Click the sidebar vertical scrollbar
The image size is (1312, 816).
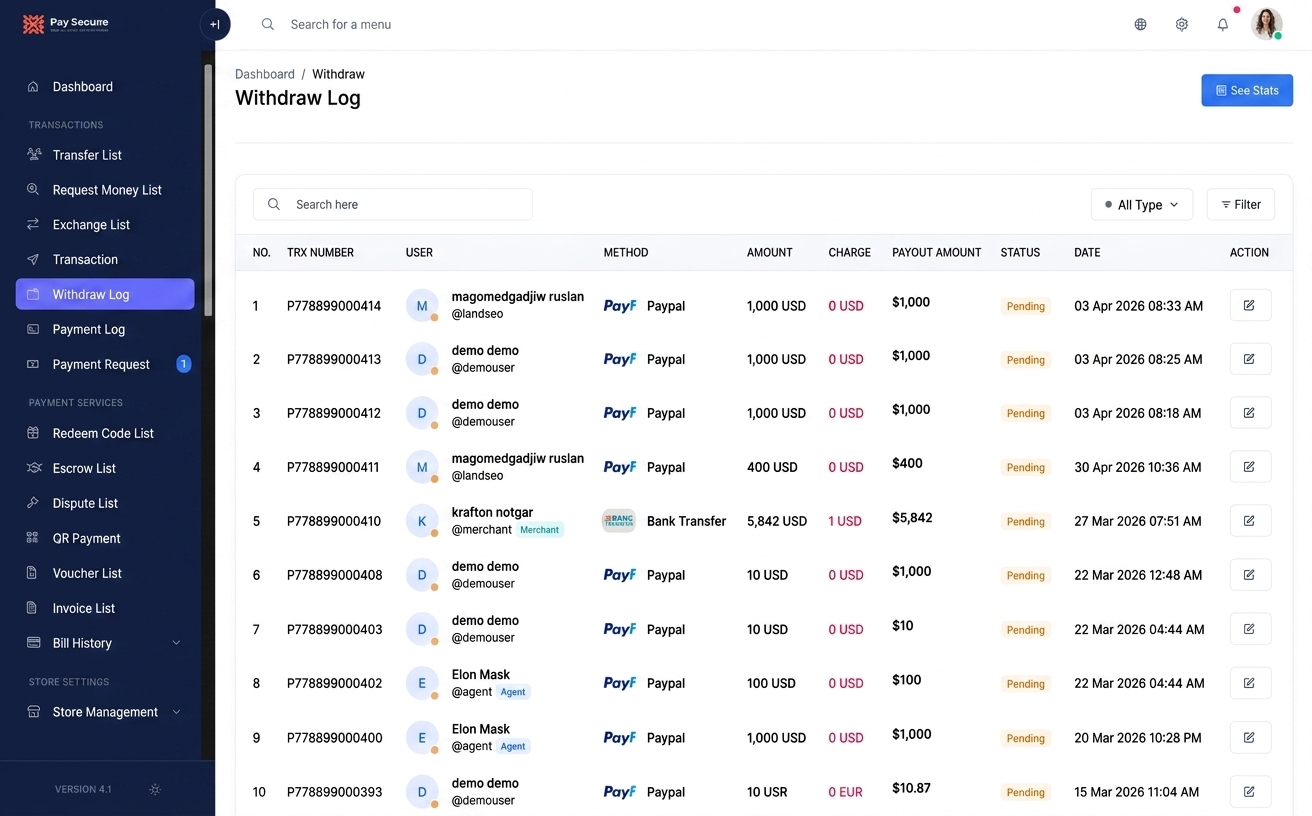[208, 190]
